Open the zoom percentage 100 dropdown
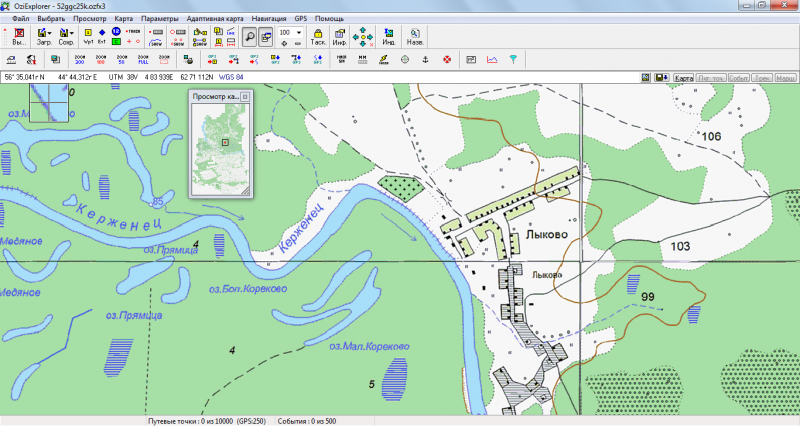 click(300, 34)
